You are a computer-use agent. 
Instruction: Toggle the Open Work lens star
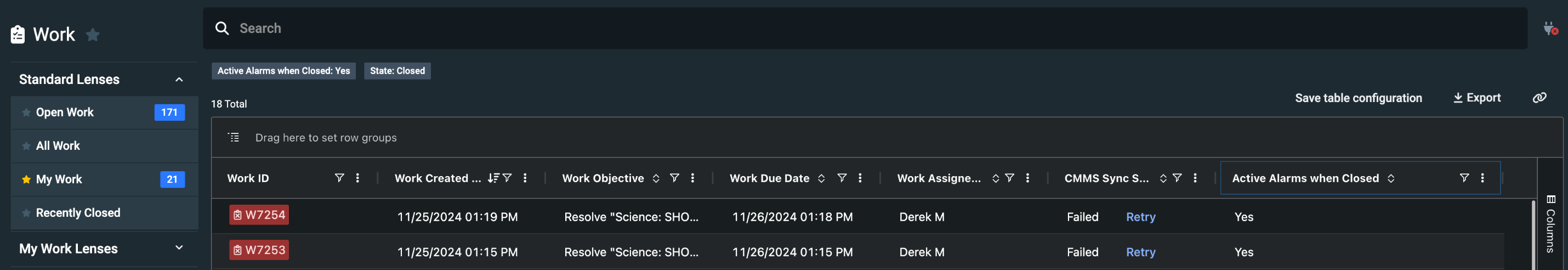(x=26, y=112)
